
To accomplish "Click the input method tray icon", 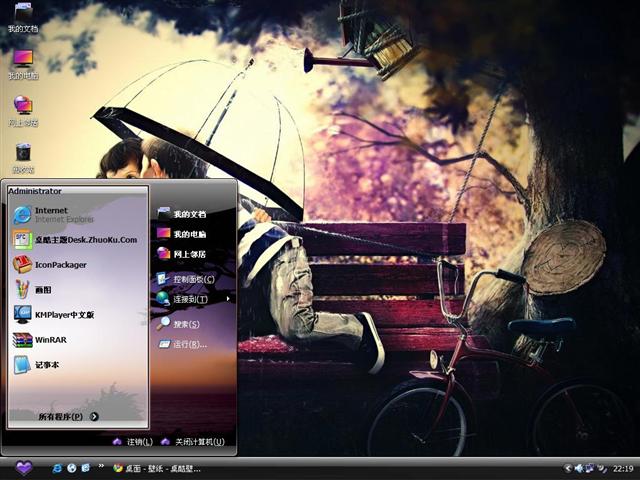I will click(602, 469).
